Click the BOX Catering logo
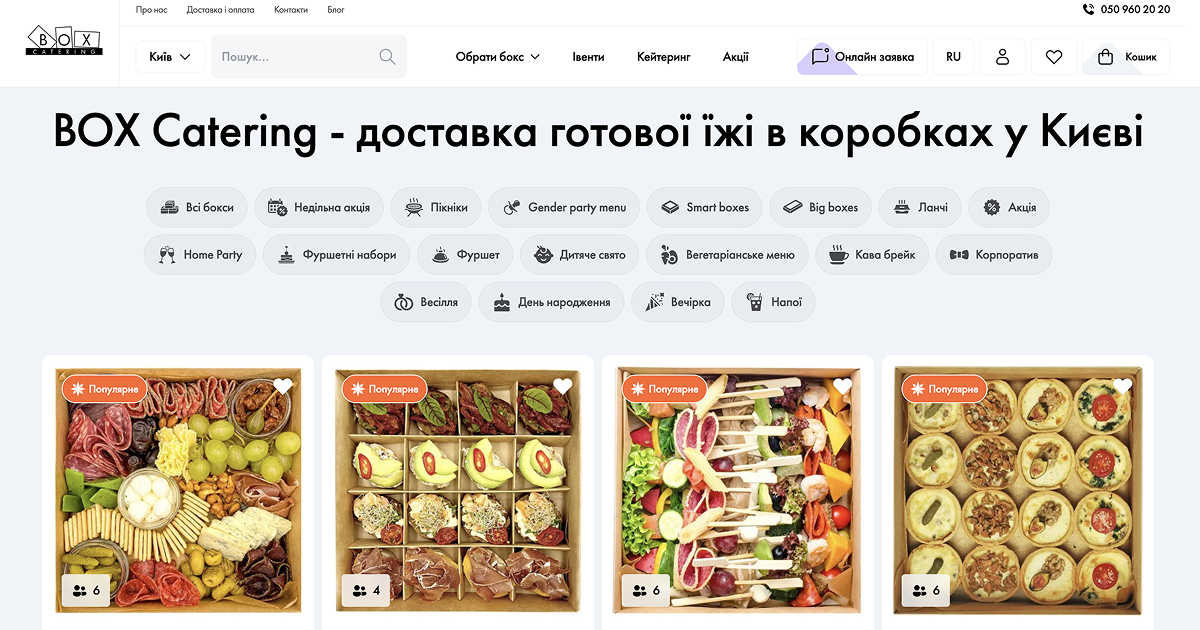The image size is (1200, 630). click(x=64, y=41)
